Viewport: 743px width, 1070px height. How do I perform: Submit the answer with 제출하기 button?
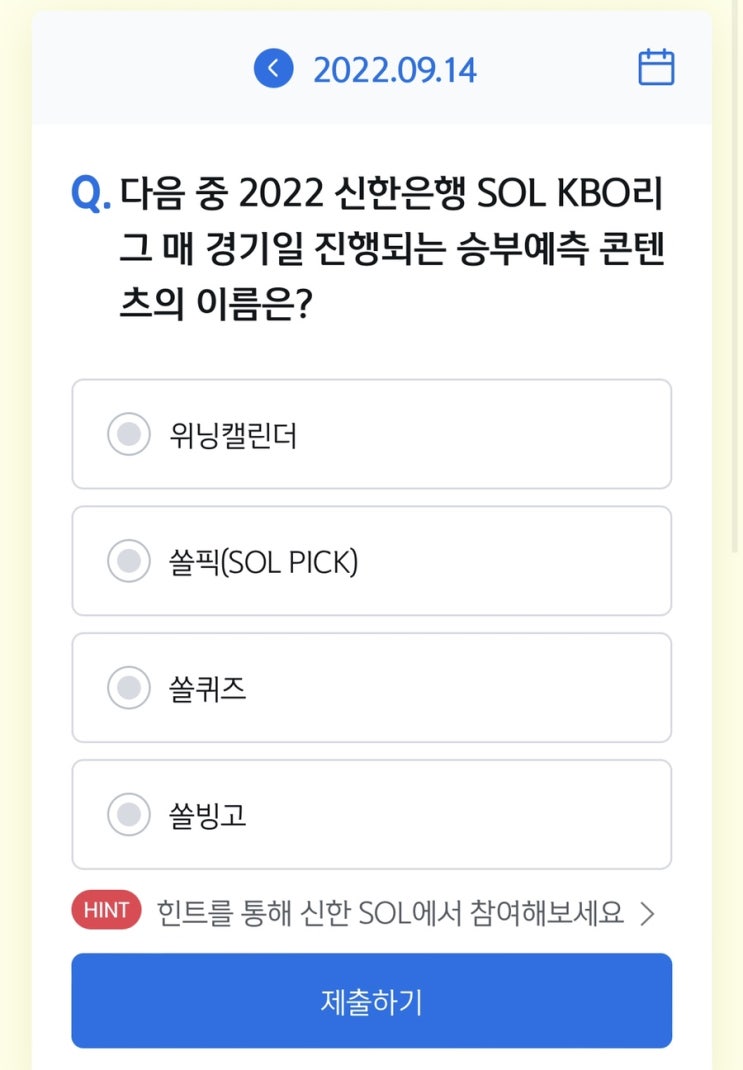pos(371,1000)
